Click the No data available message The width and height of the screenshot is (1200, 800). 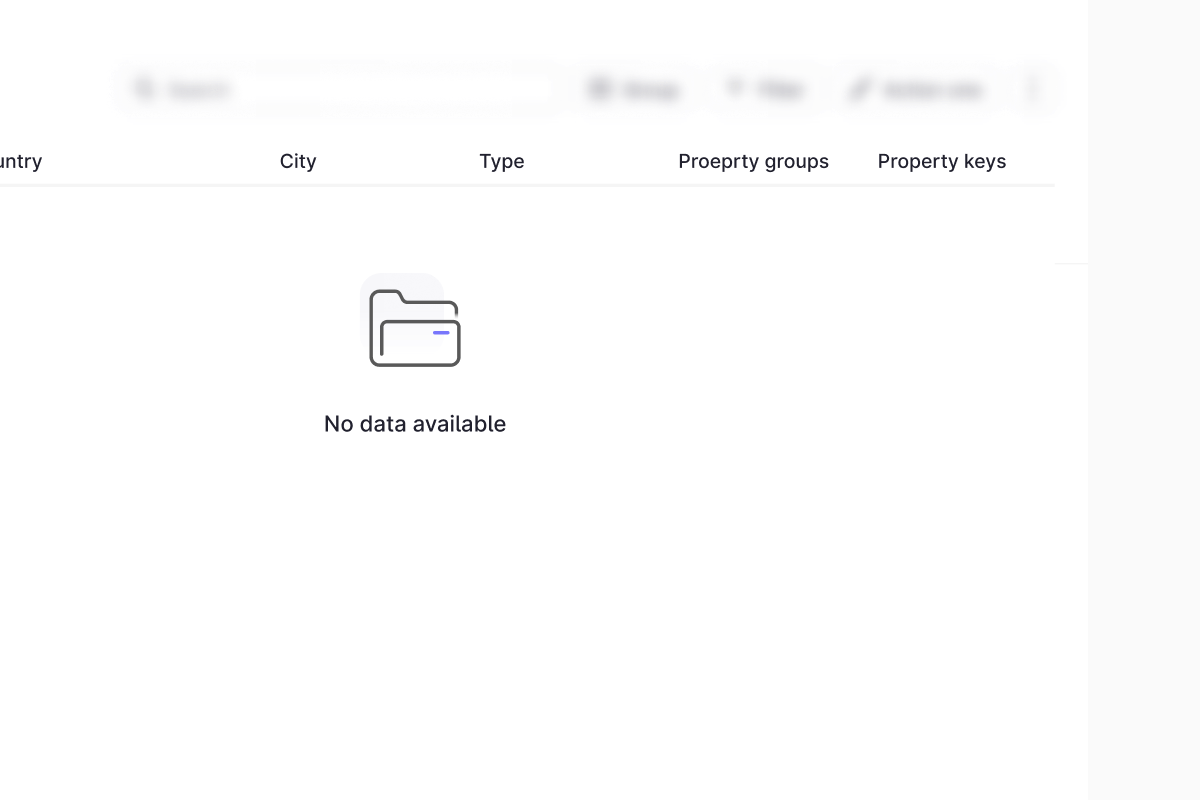click(x=415, y=424)
